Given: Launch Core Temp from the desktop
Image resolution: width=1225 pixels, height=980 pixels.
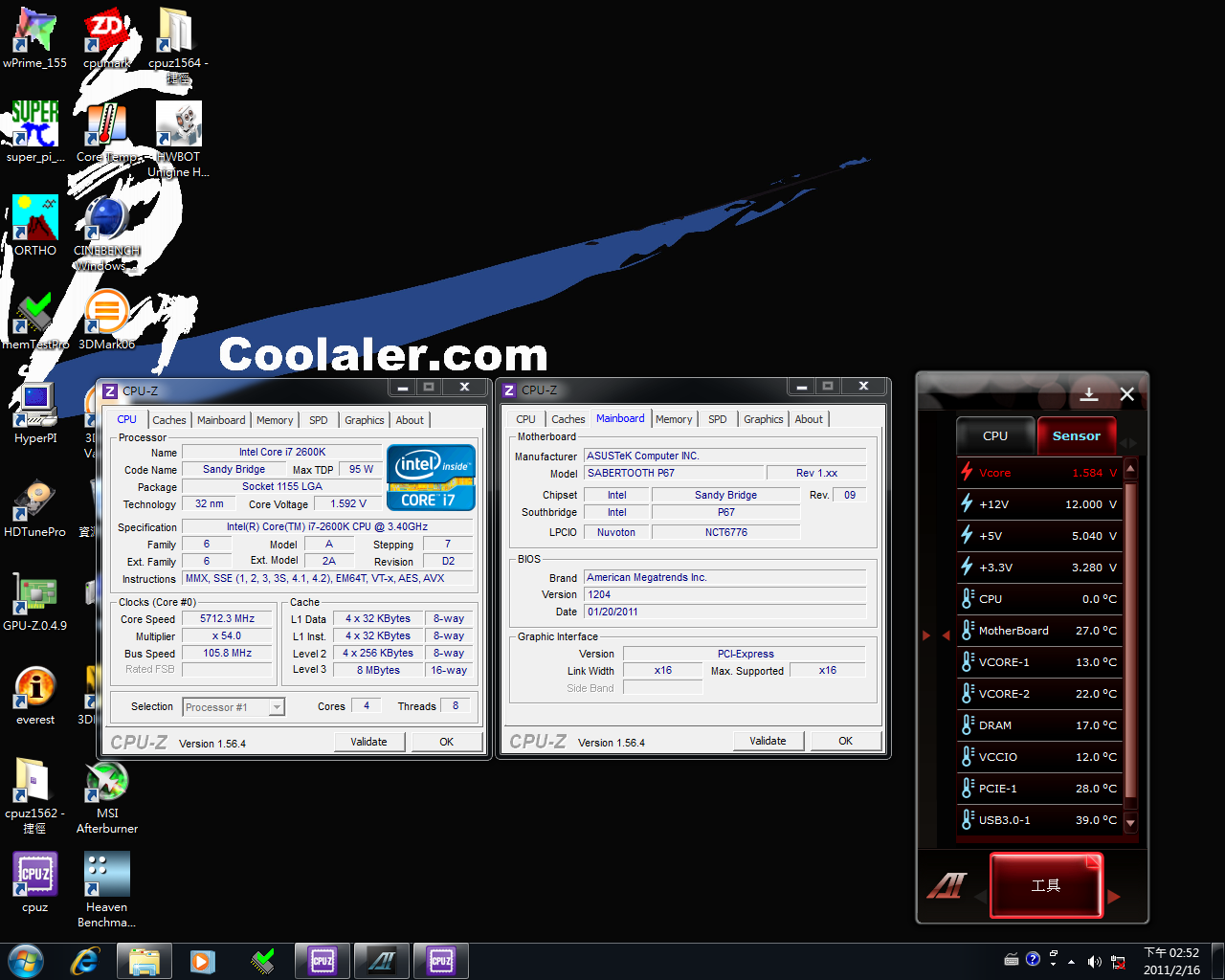Looking at the screenshot, I should point(106,132).
